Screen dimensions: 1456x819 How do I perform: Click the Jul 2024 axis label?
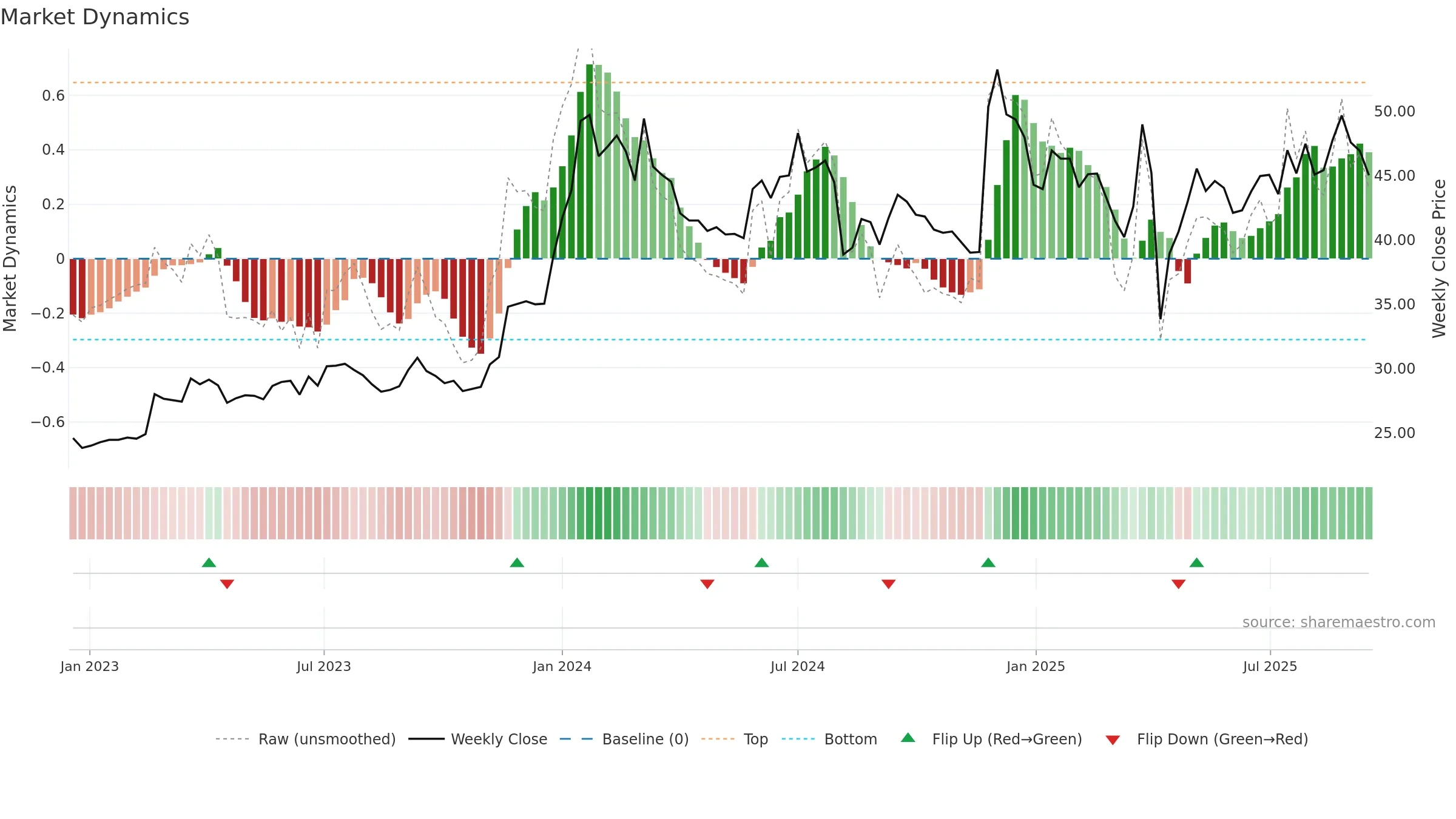(x=798, y=666)
